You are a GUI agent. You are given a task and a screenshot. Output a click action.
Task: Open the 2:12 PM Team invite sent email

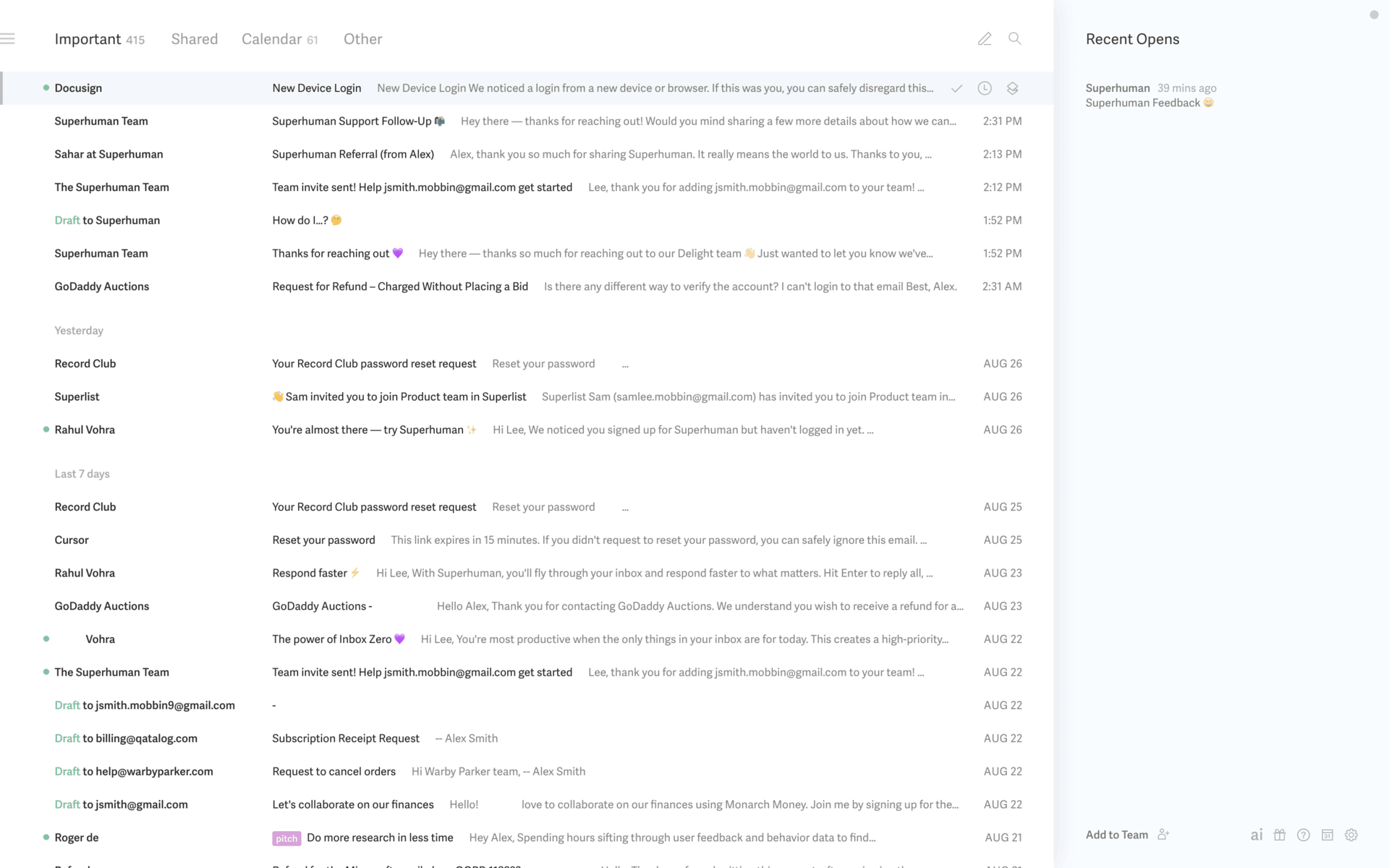(527, 187)
